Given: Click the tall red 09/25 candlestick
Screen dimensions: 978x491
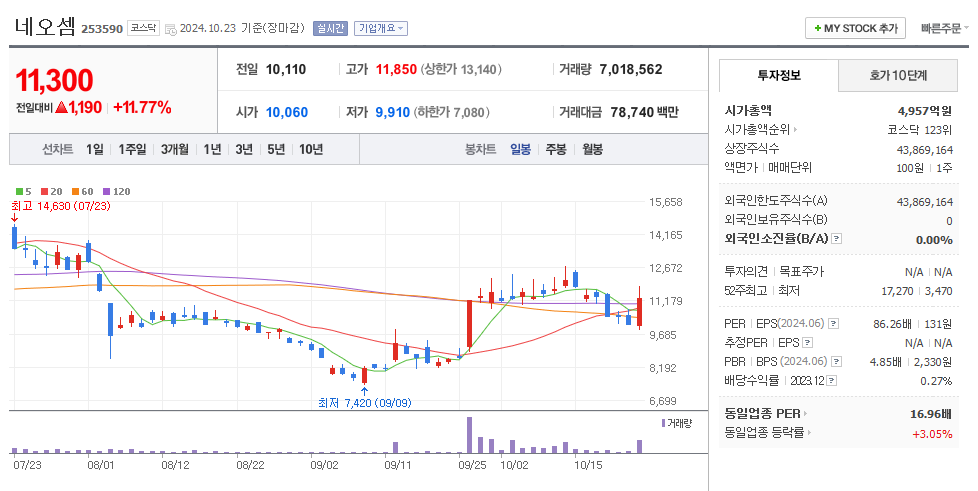Looking at the screenshot, I should click(x=469, y=324).
